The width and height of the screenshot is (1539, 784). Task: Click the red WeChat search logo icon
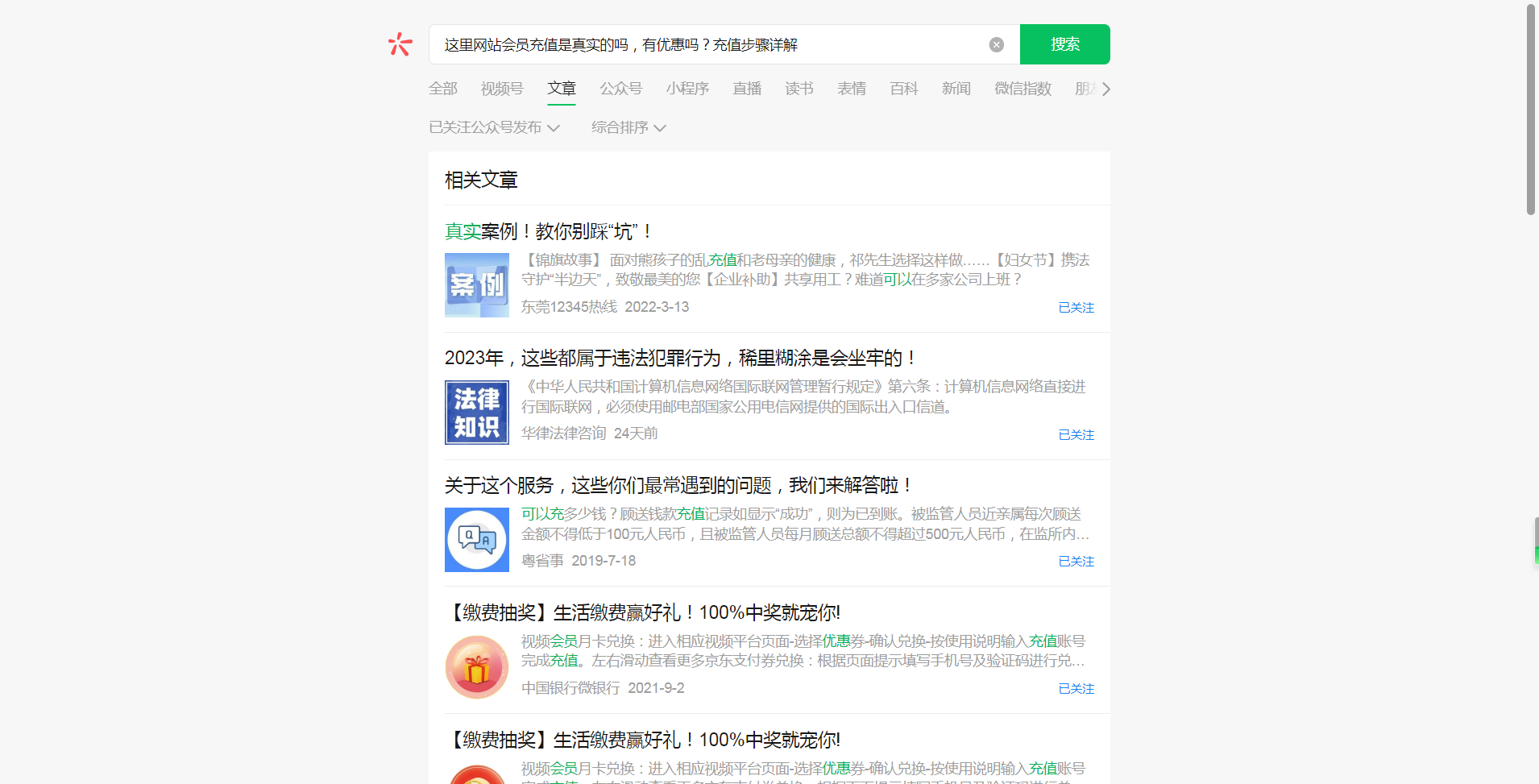[400, 44]
